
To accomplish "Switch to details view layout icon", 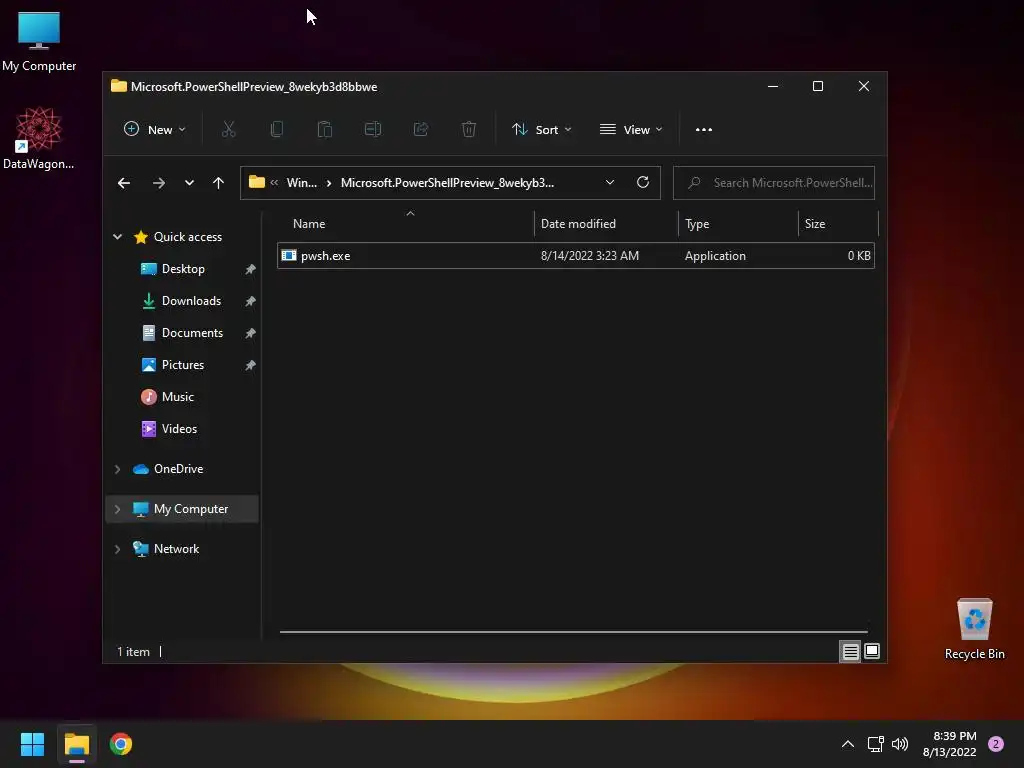I will coord(850,652).
